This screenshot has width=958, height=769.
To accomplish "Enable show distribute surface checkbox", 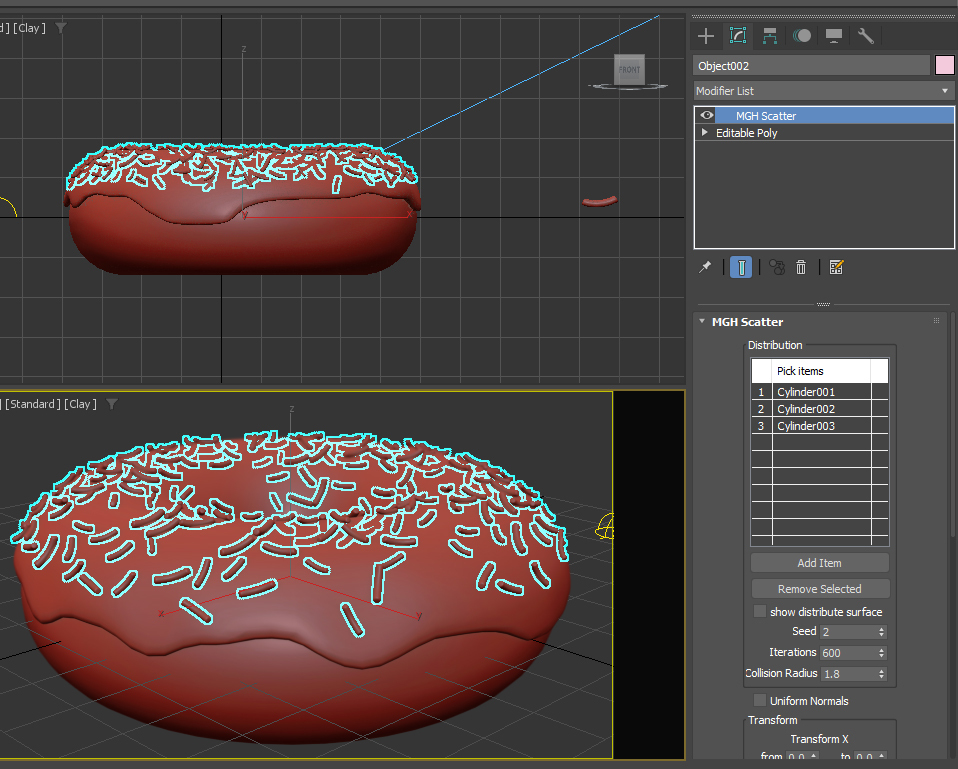I will coord(760,611).
